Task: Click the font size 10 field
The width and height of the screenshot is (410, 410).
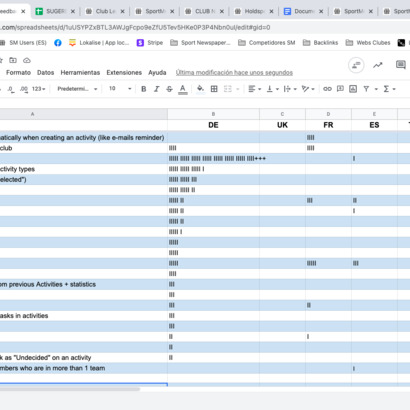Action: [114, 89]
